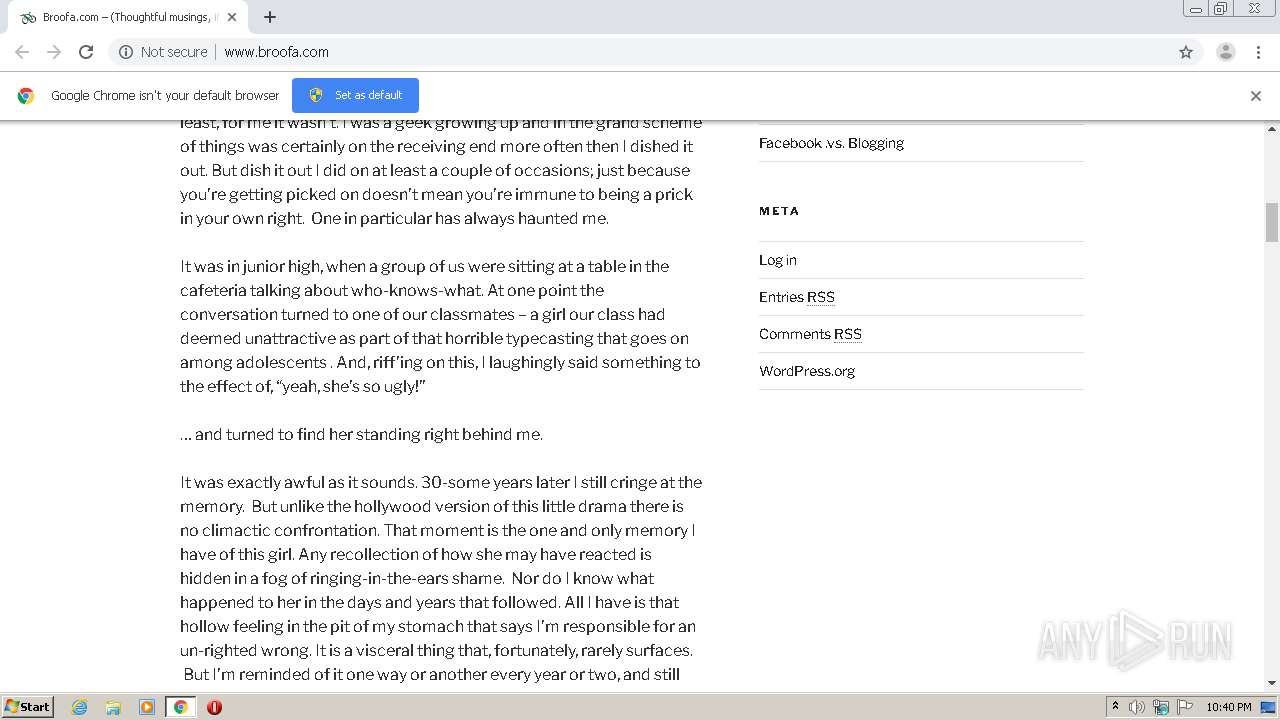Open the network tray icon
1280x720 pixels.
[1161, 707]
